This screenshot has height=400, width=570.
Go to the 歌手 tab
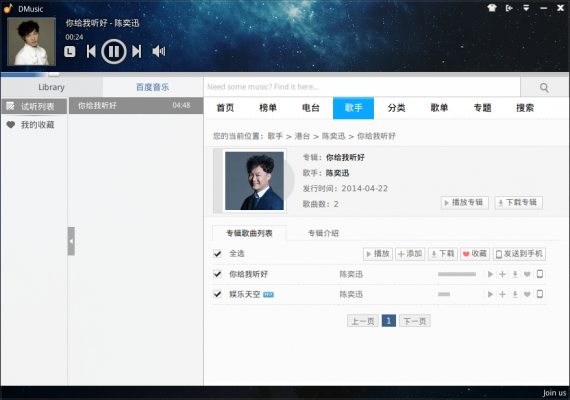click(353, 108)
